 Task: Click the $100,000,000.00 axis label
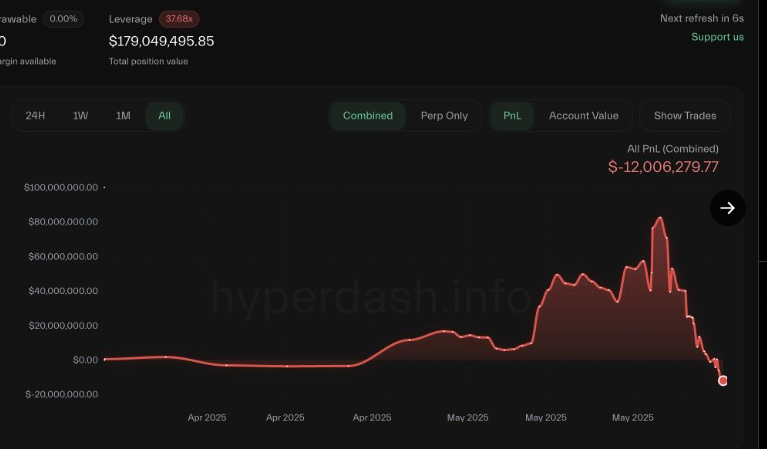pos(61,187)
